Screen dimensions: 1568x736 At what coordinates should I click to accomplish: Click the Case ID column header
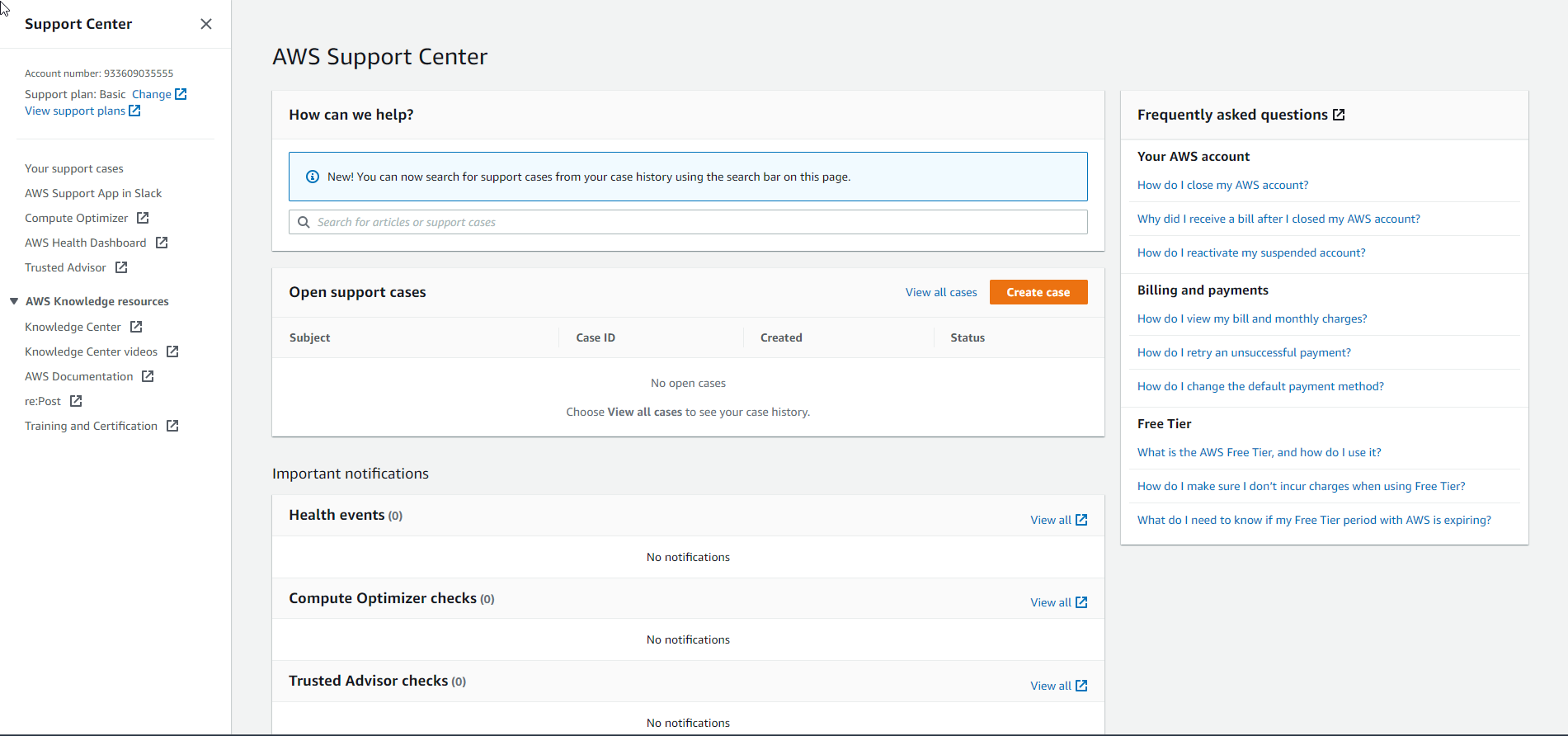click(x=596, y=337)
